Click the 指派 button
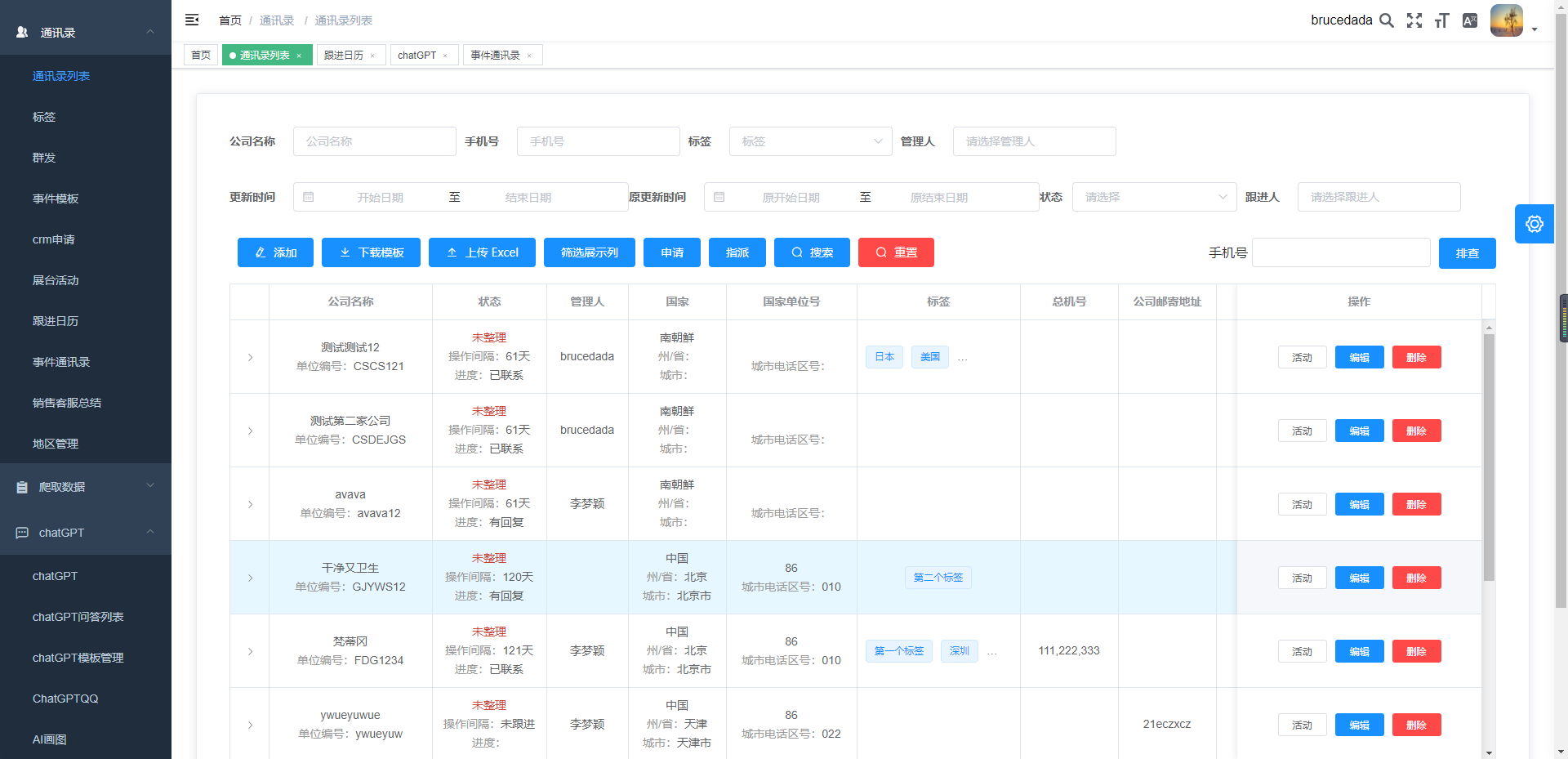This screenshot has width=1568, height=759. [x=737, y=252]
